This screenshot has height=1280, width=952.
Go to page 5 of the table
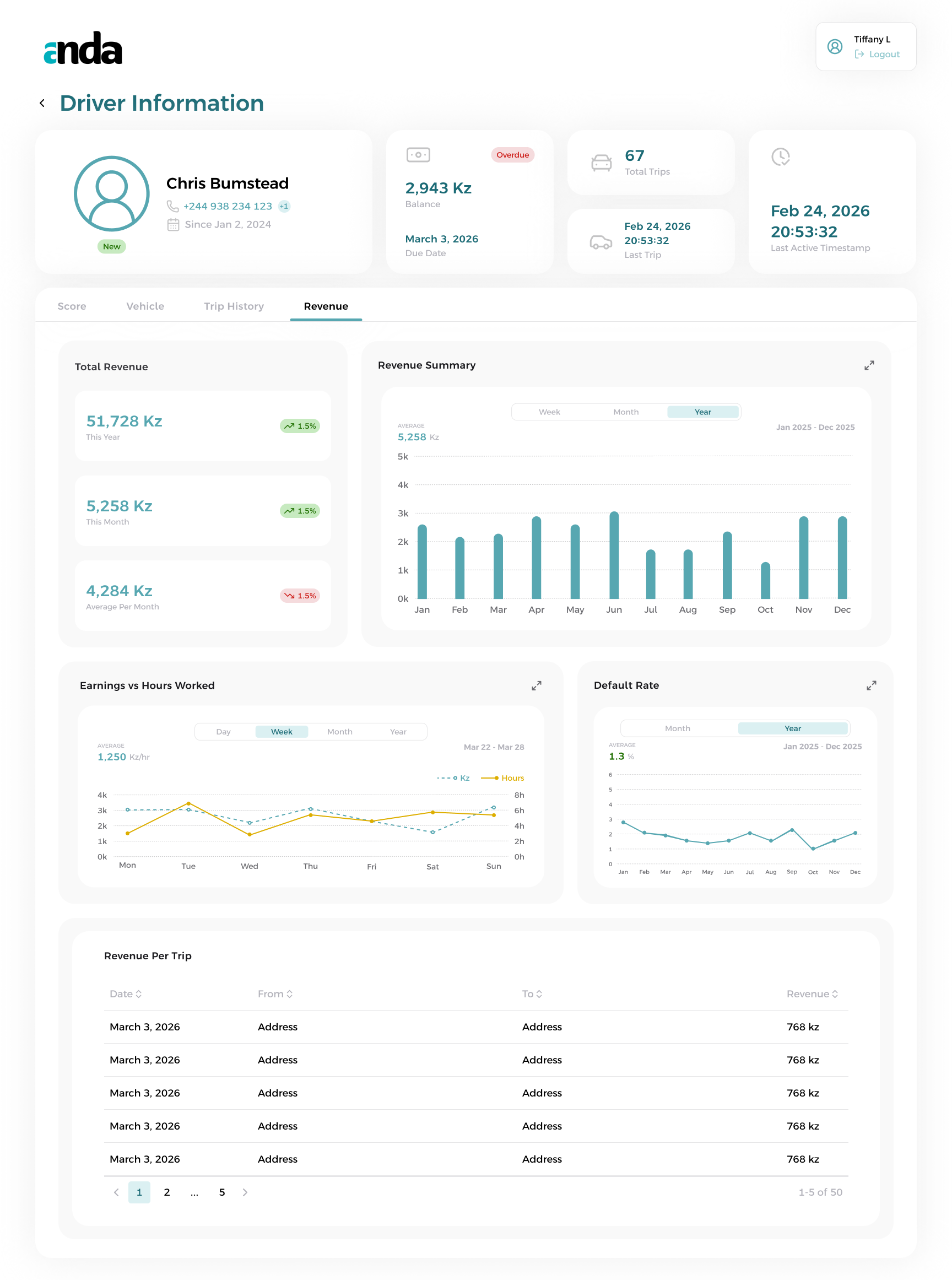point(222,1192)
